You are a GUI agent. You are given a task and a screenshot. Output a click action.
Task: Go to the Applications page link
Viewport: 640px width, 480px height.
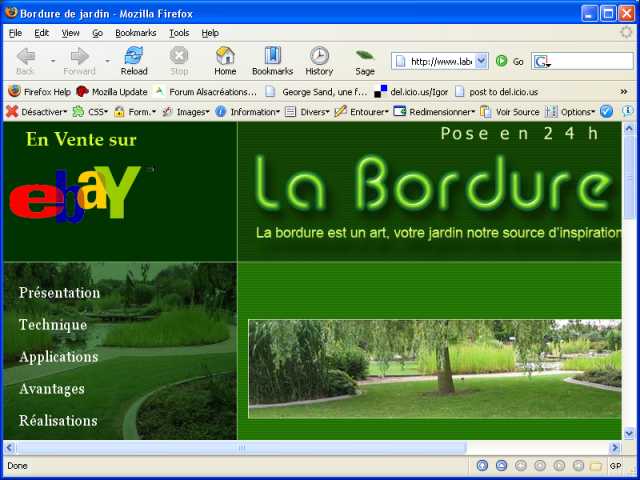59,357
